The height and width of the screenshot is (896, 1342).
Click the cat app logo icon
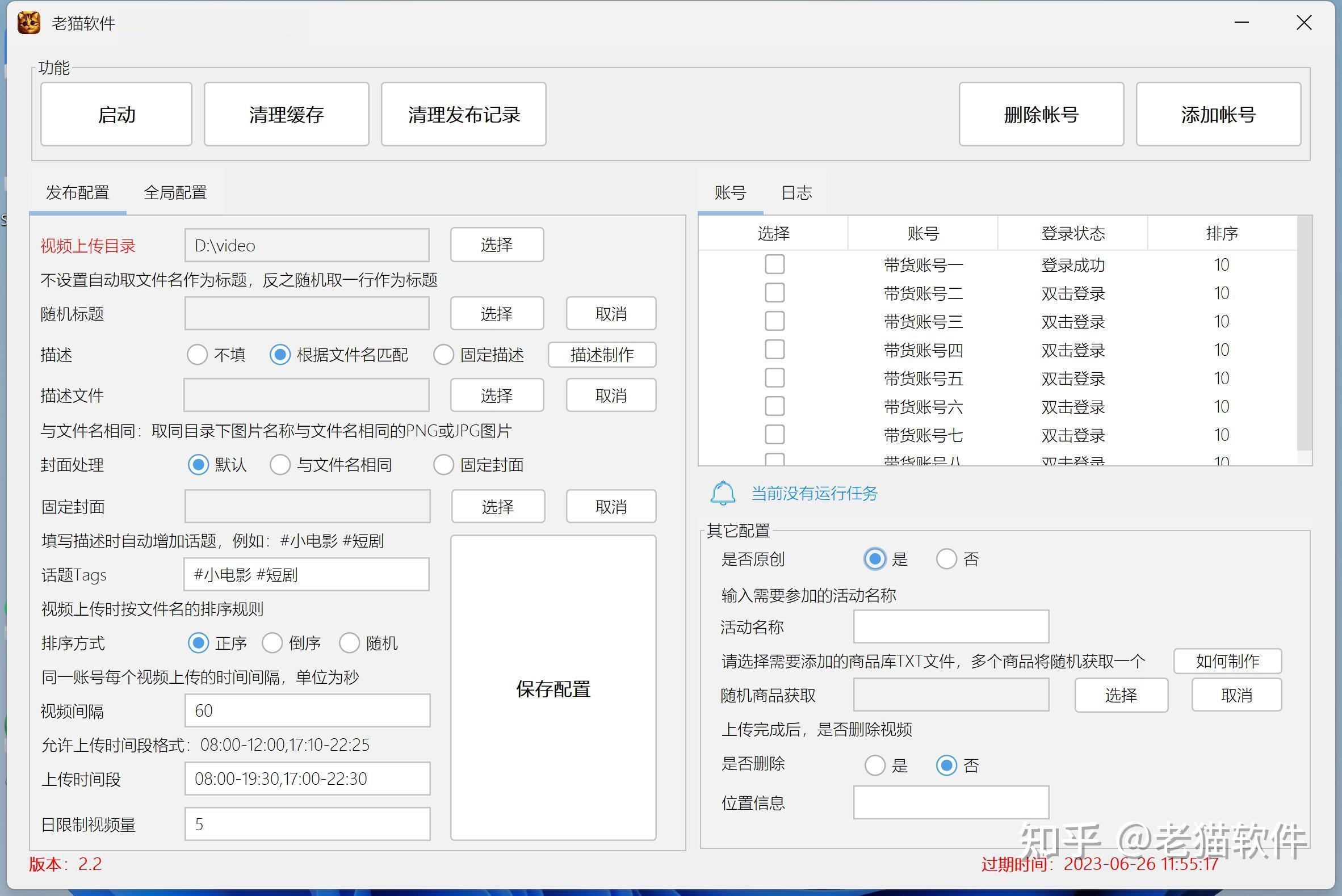point(28,23)
